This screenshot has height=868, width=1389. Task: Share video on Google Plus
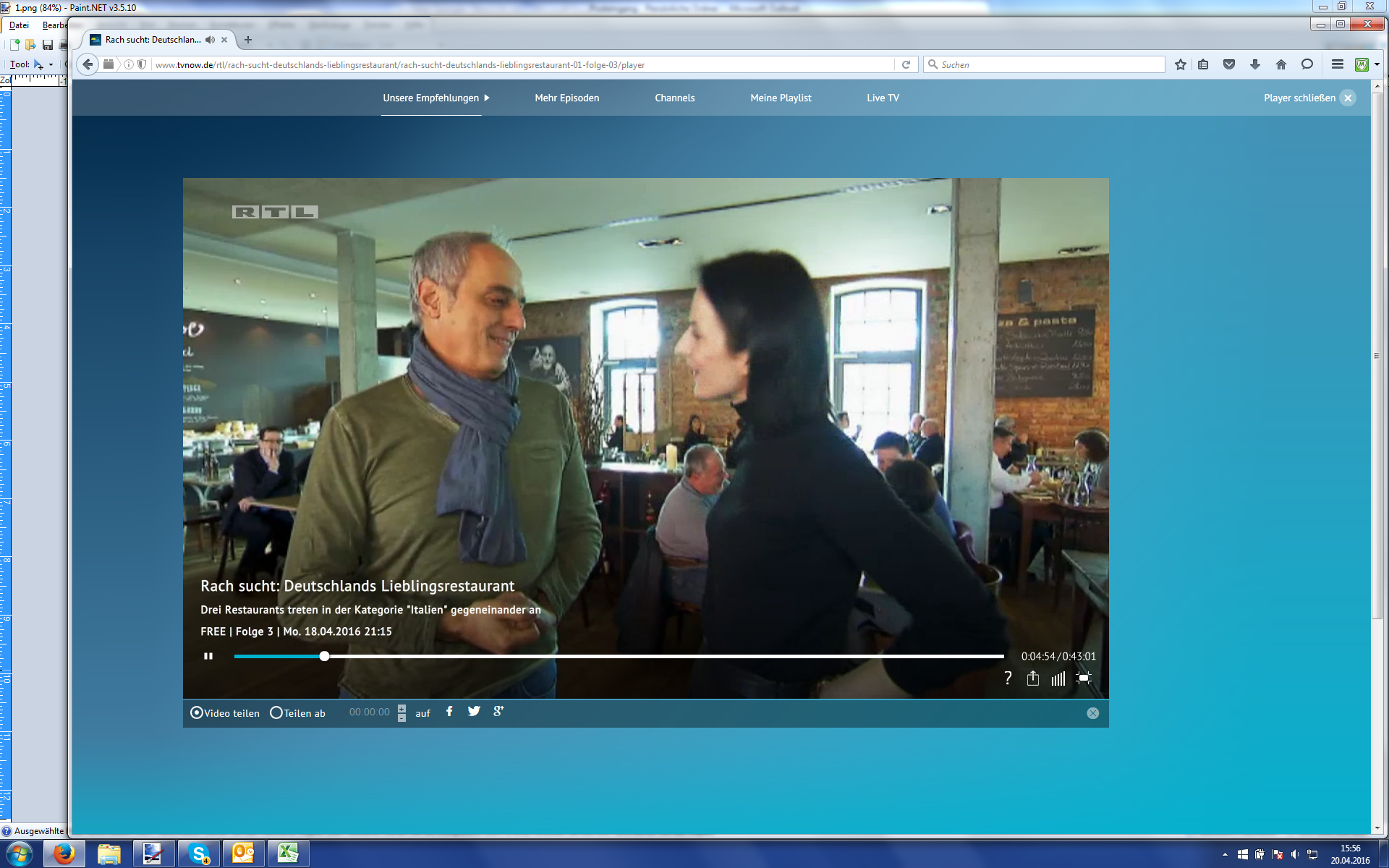(x=498, y=712)
